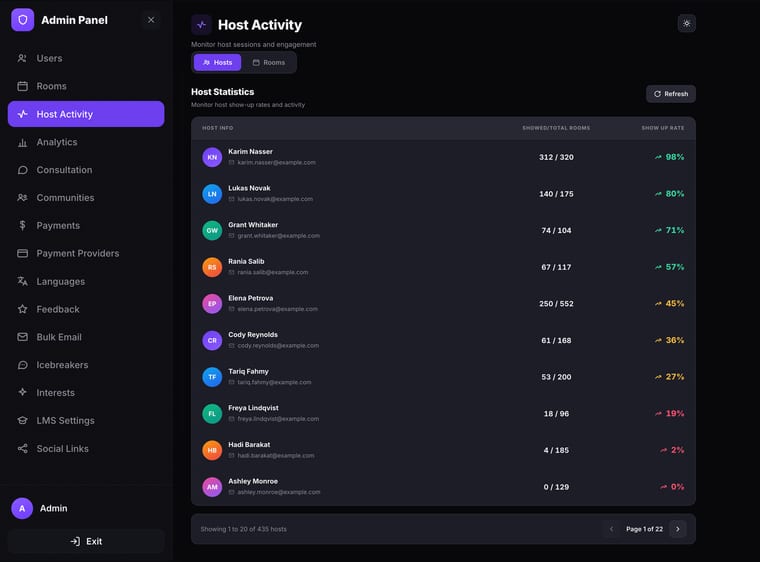Click Grant Whitaker's GW avatar
The height and width of the screenshot is (562, 760).
click(x=212, y=230)
